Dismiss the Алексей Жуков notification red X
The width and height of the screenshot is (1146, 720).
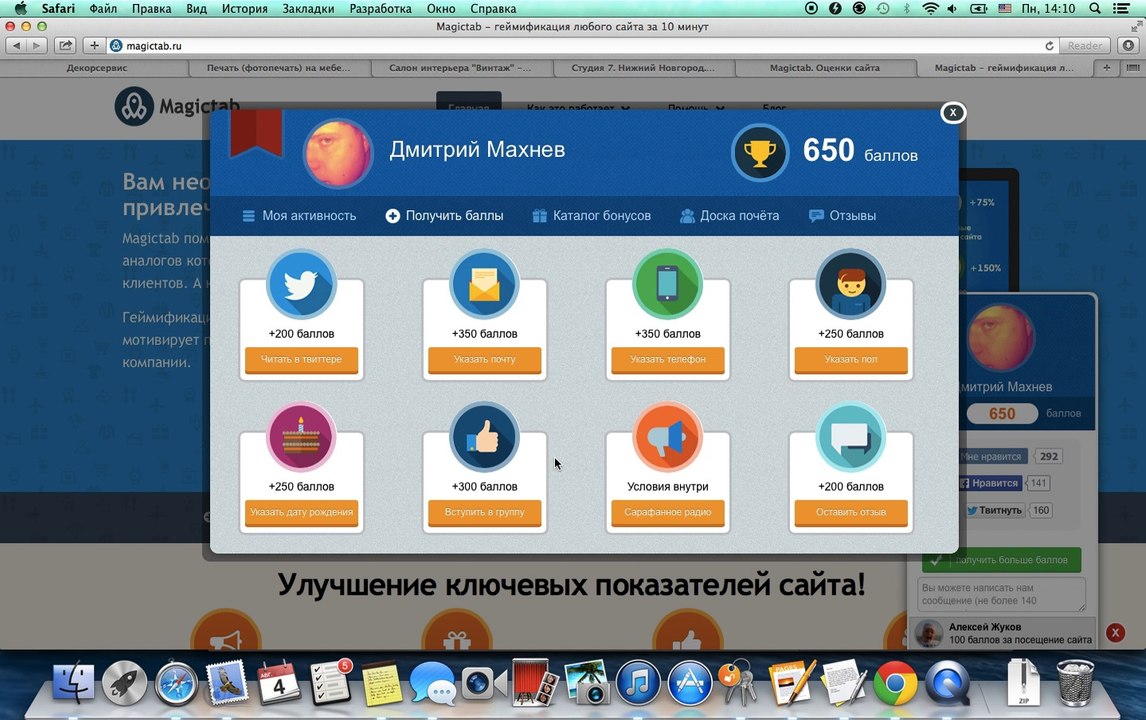pyautogui.click(x=1115, y=633)
